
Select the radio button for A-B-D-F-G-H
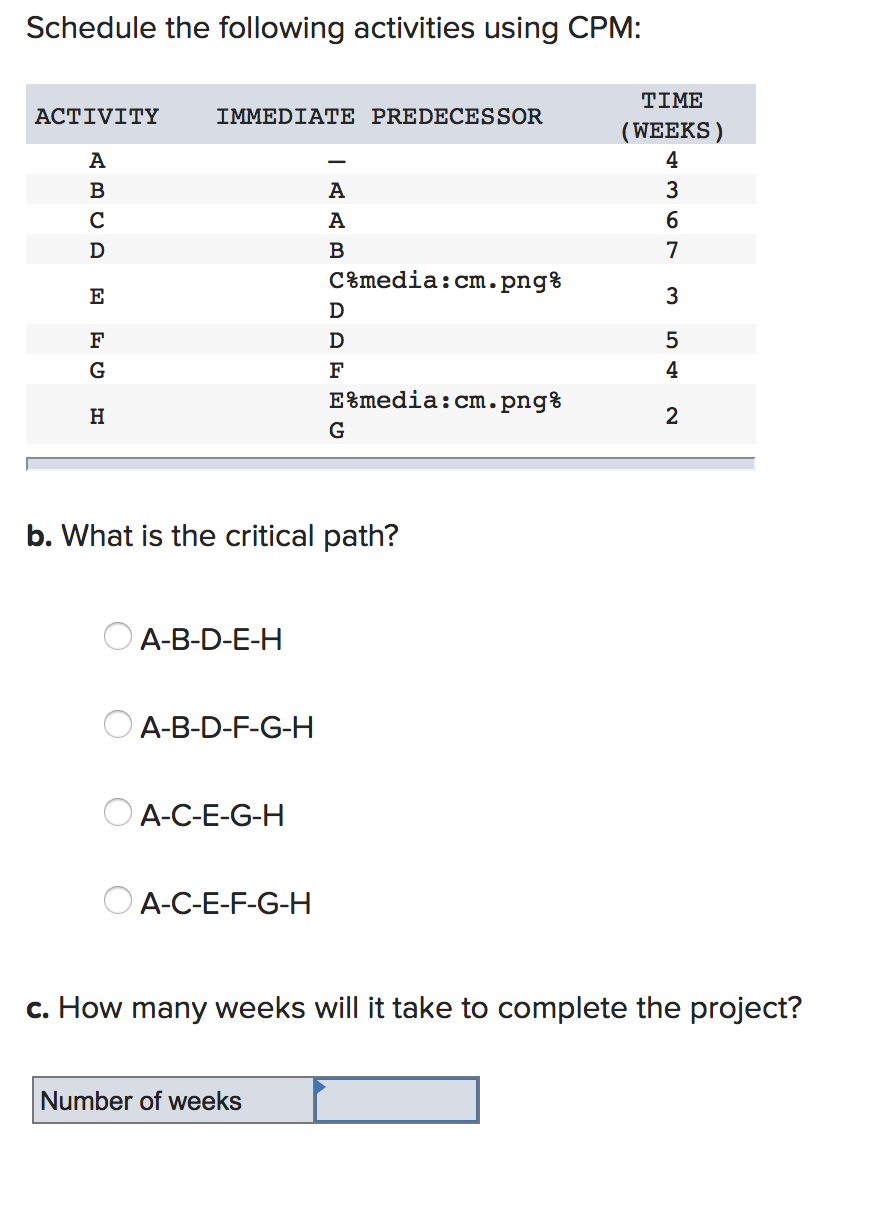[117, 724]
